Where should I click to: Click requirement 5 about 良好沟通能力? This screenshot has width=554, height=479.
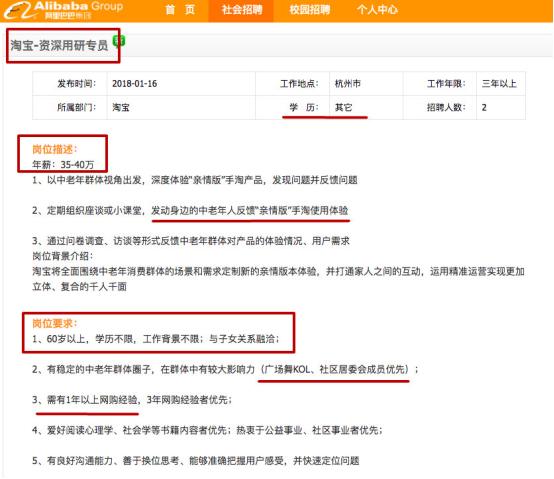click(x=196, y=461)
